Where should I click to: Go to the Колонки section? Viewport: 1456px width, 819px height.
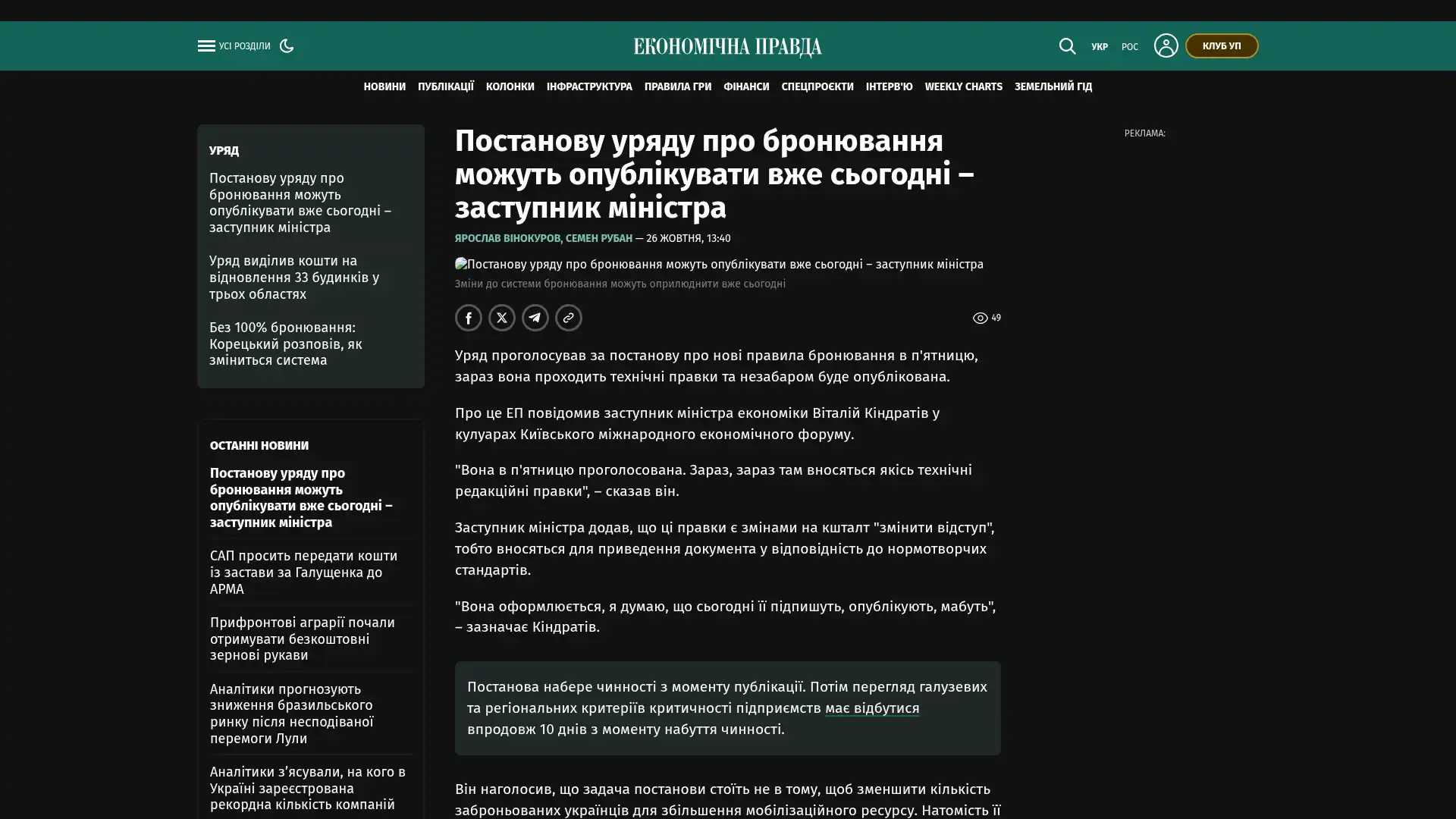click(510, 87)
